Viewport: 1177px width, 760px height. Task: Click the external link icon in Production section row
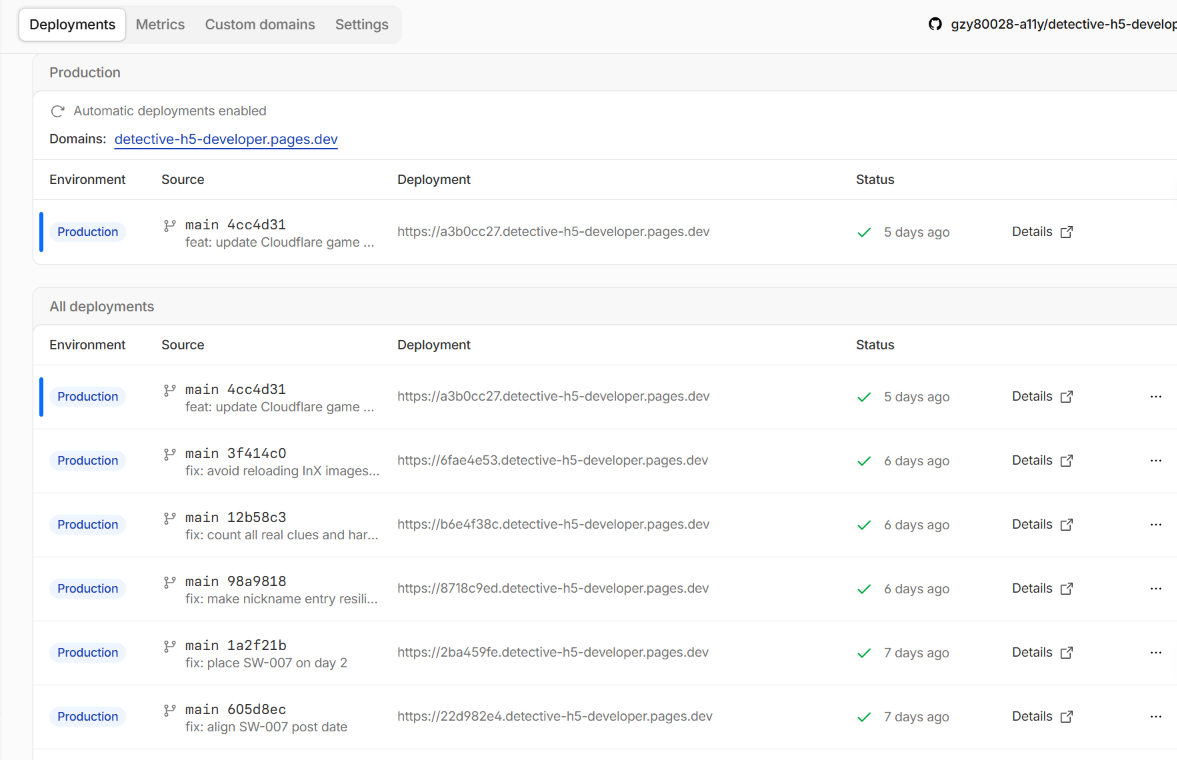pyautogui.click(x=1067, y=232)
